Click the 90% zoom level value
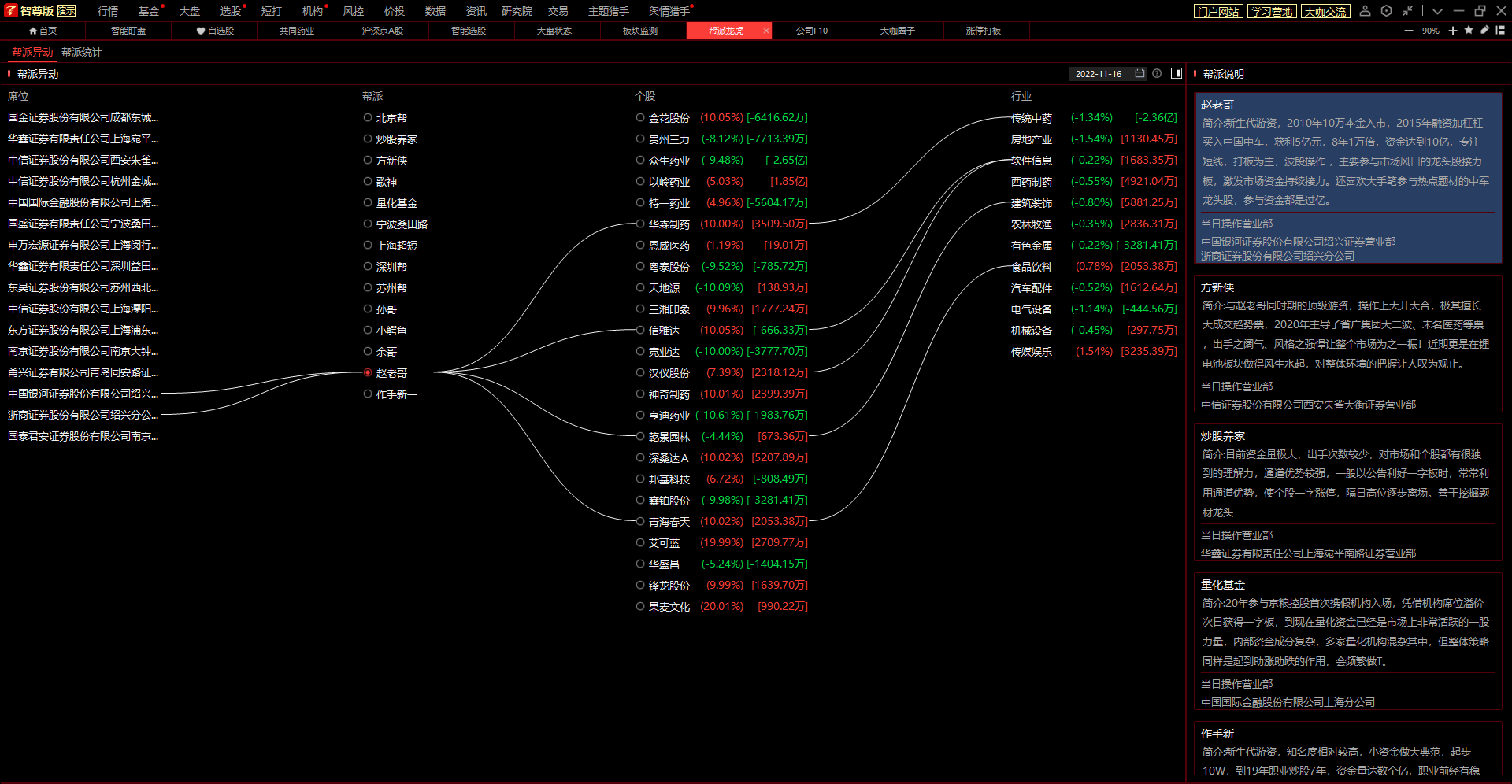The width and height of the screenshot is (1512, 784). 1430,31
